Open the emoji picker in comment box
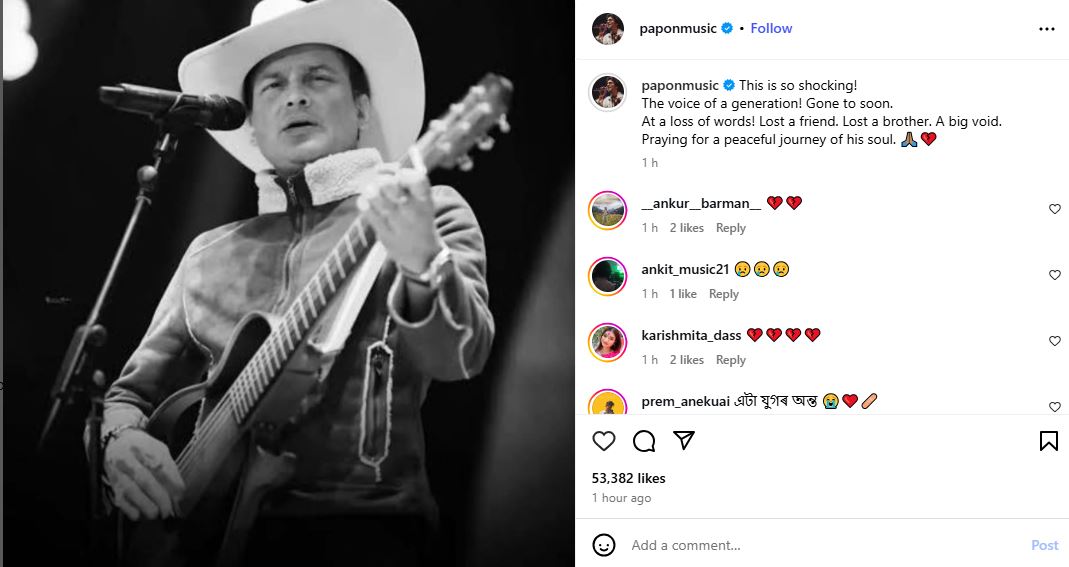The image size is (1069, 567). tap(604, 545)
